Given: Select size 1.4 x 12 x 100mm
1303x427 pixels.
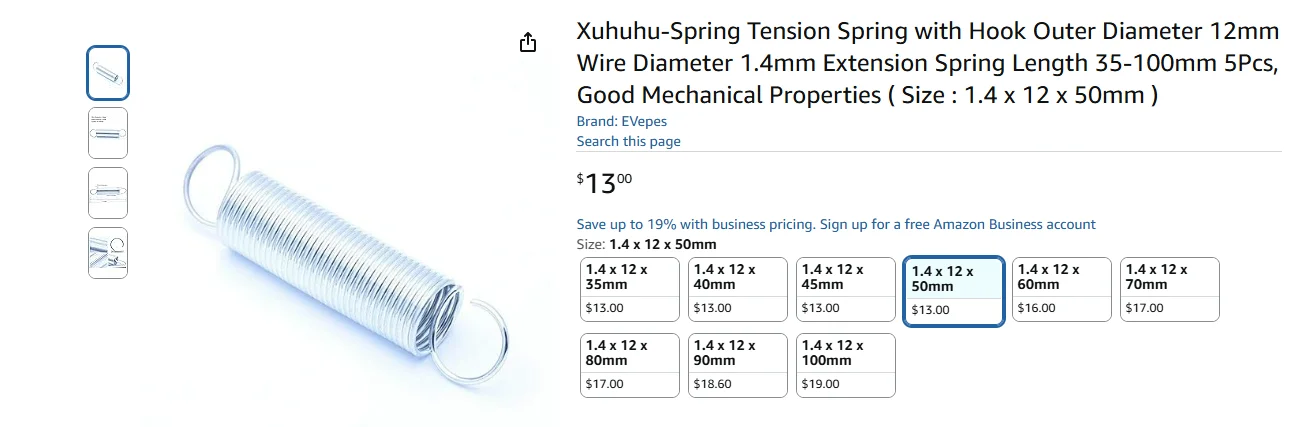Looking at the screenshot, I should [x=846, y=365].
